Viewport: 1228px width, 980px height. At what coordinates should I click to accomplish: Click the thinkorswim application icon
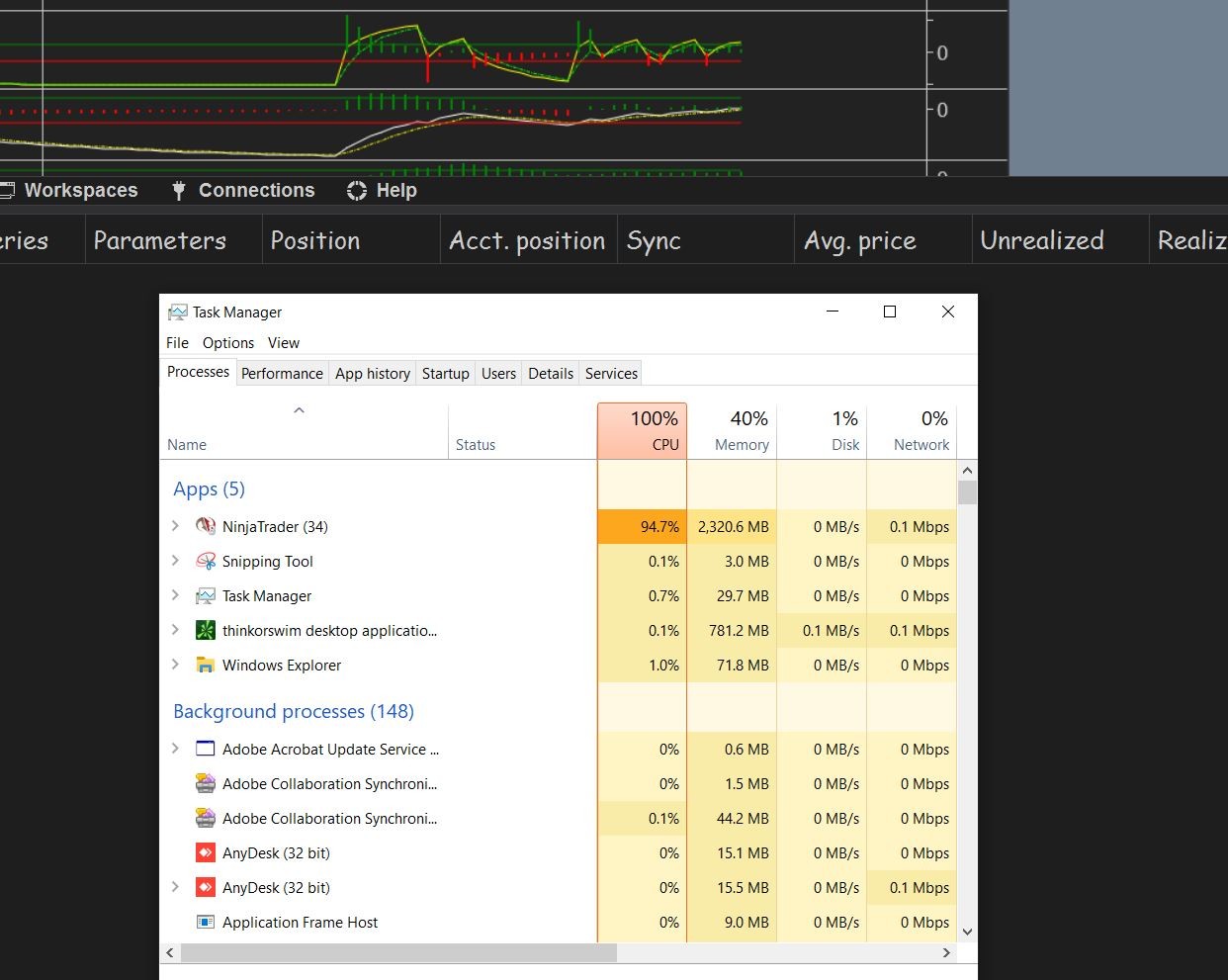[x=206, y=630]
